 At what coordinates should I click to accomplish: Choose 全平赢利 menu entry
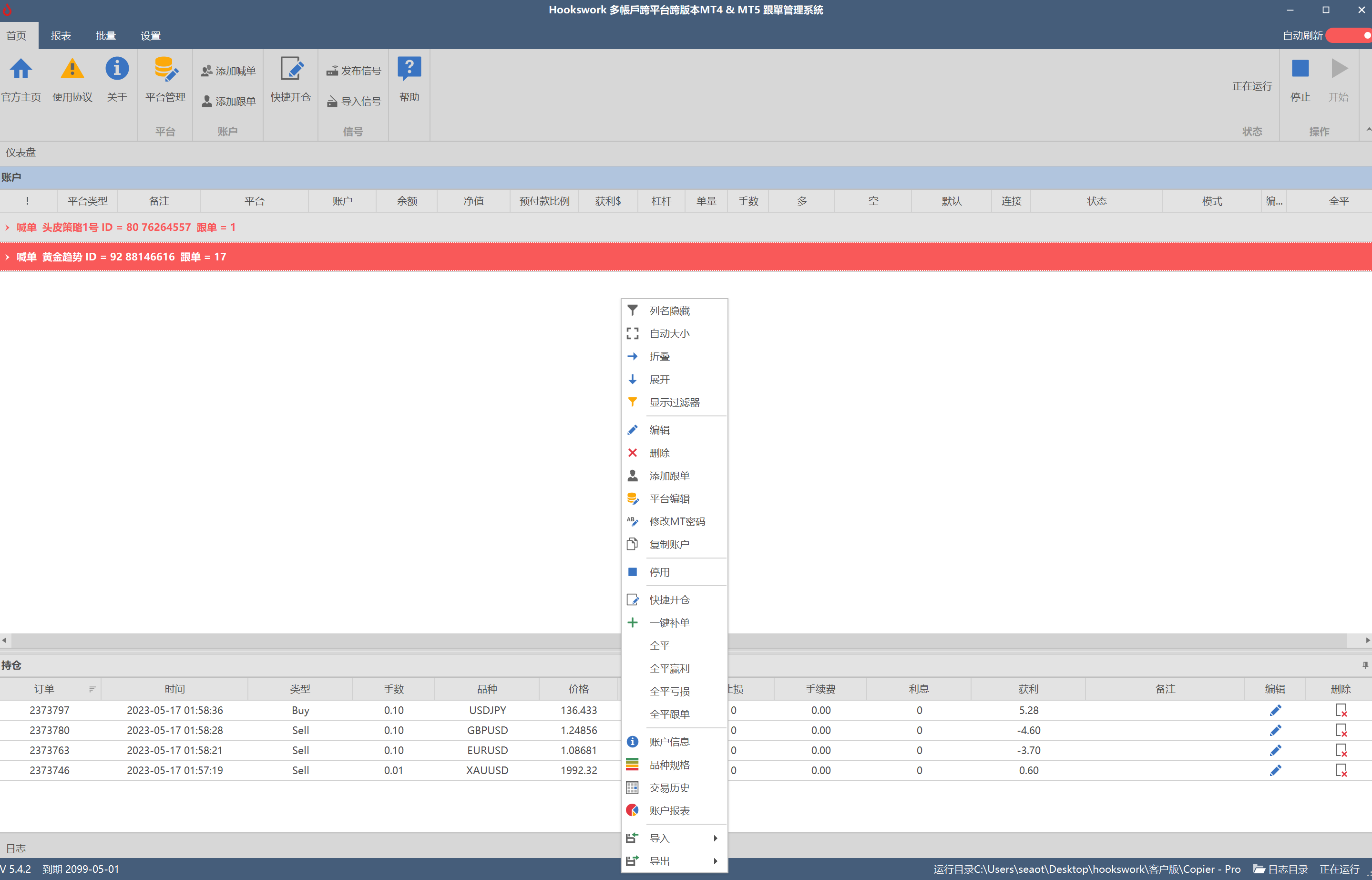674,668
